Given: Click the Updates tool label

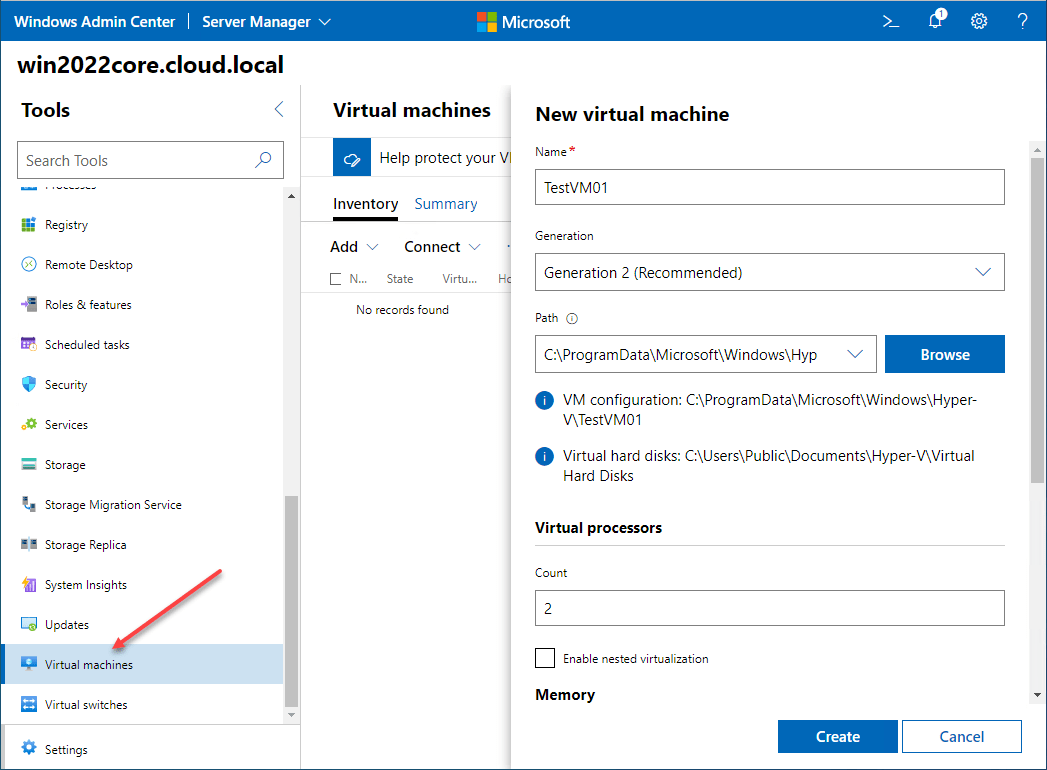Looking at the screenshot, I should 67,625.
